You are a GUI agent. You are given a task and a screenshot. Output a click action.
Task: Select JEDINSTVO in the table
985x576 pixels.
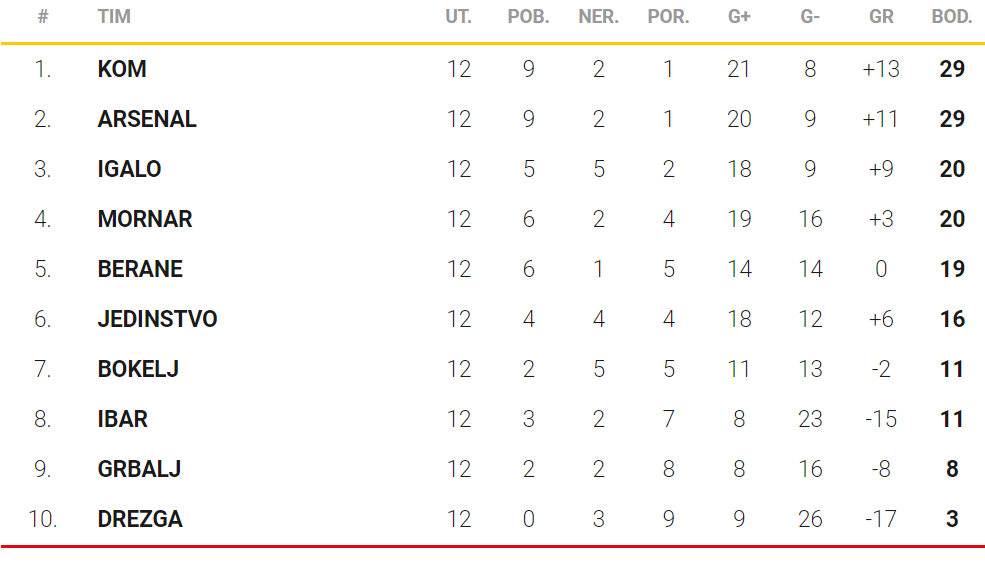coord(157,319)
